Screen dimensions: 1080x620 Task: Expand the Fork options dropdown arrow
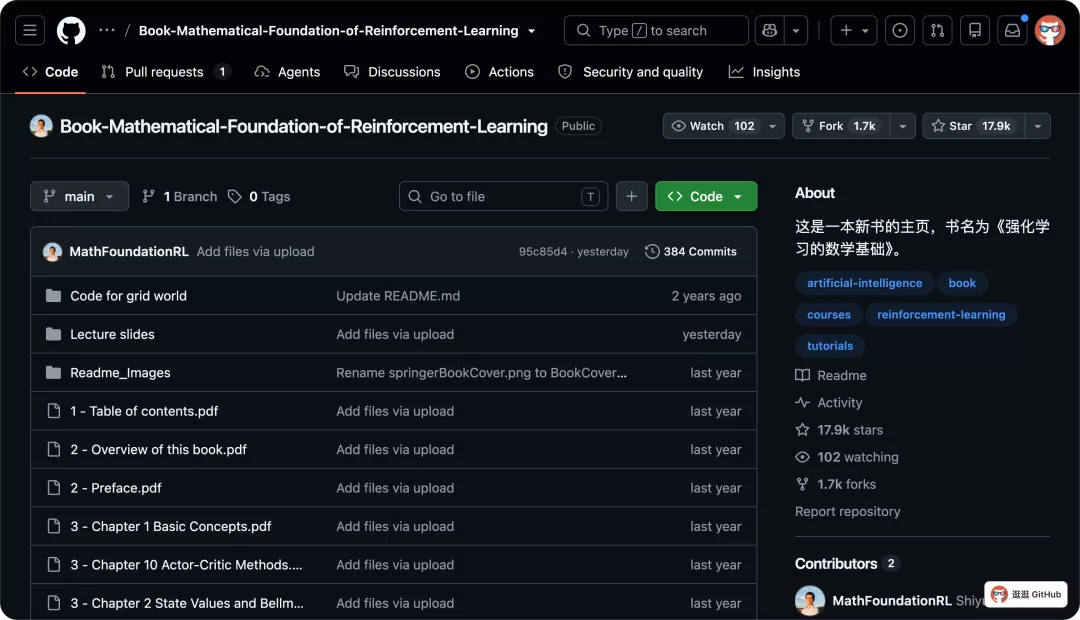pos(902,126)
